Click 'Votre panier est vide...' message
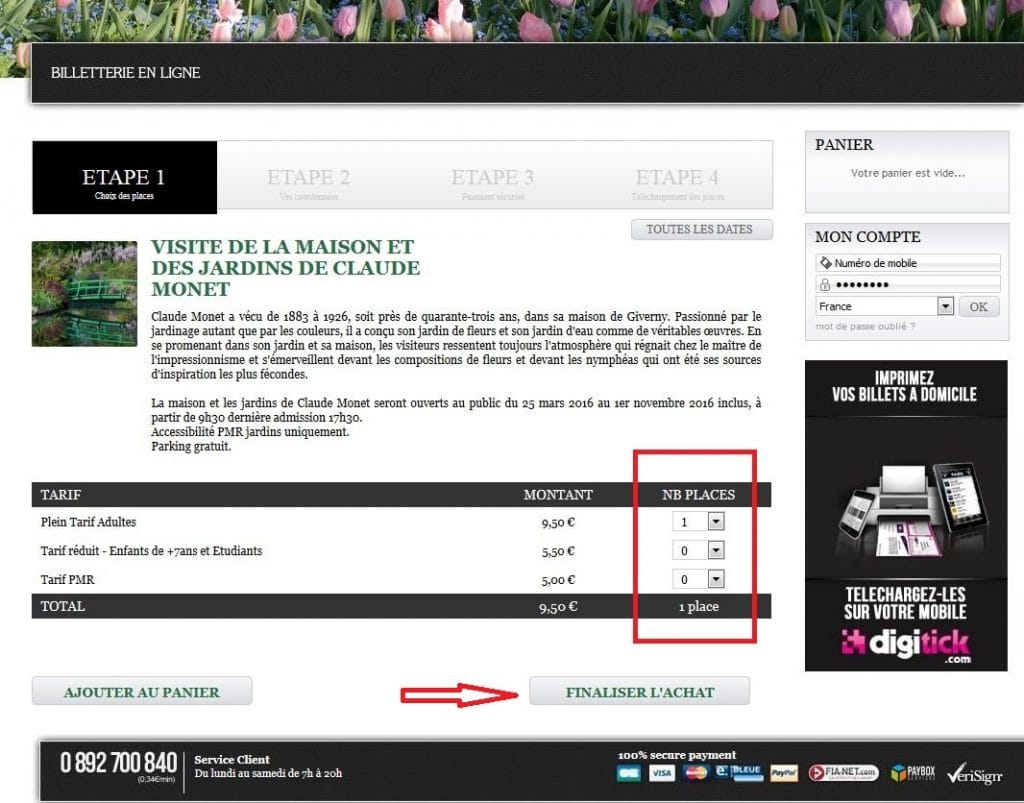The image size is (1024, 803). (907, 173)
